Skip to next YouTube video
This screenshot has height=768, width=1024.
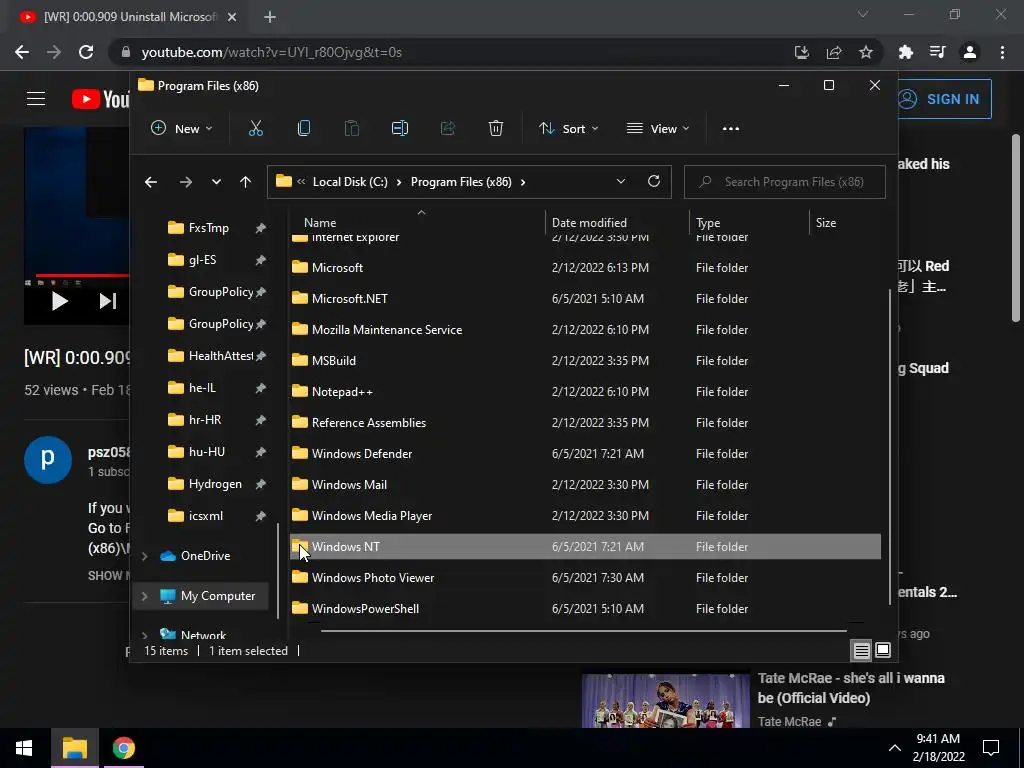point(108,301)
